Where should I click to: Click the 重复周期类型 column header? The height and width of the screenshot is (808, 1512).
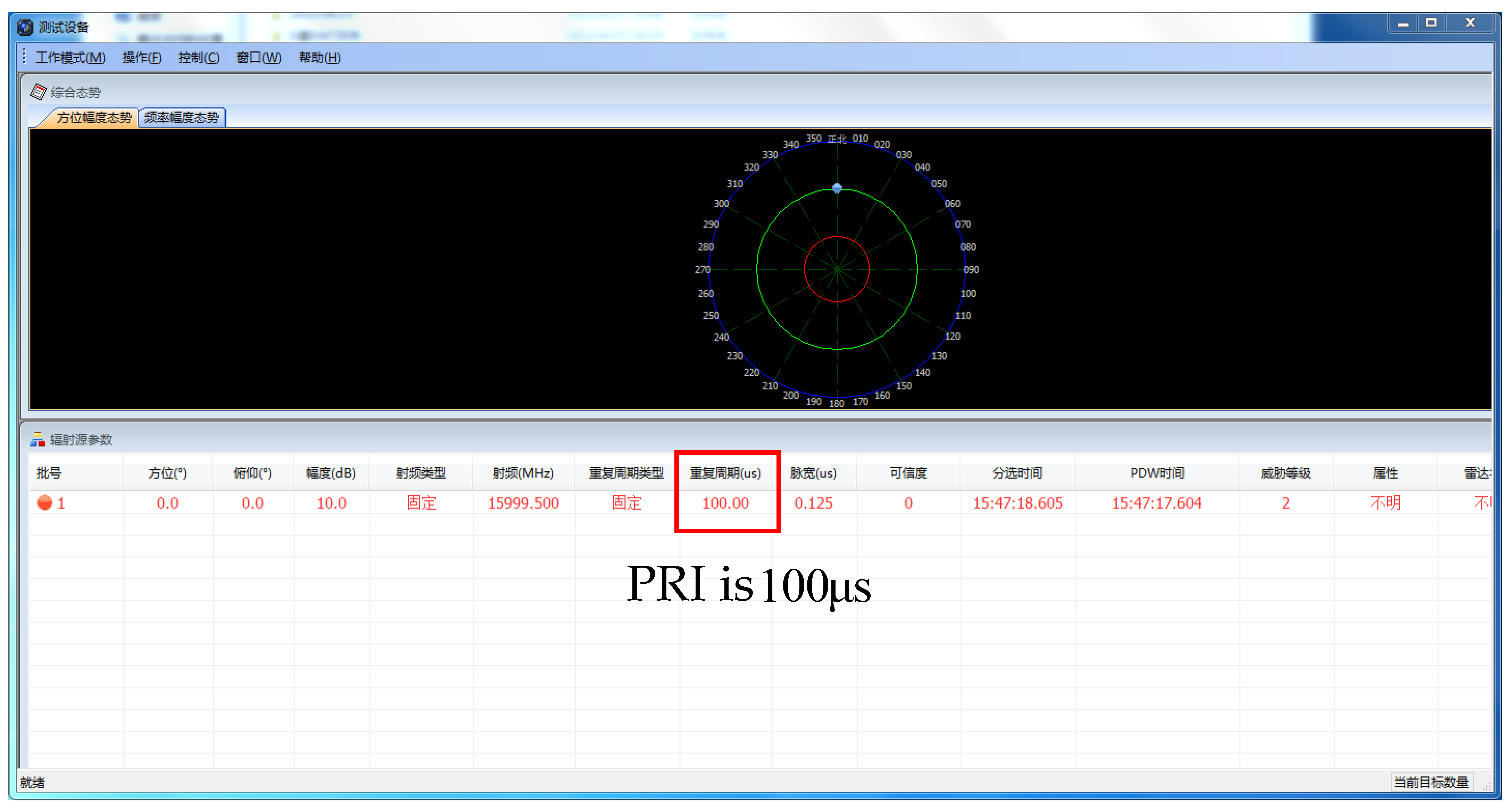coord(626,473)
